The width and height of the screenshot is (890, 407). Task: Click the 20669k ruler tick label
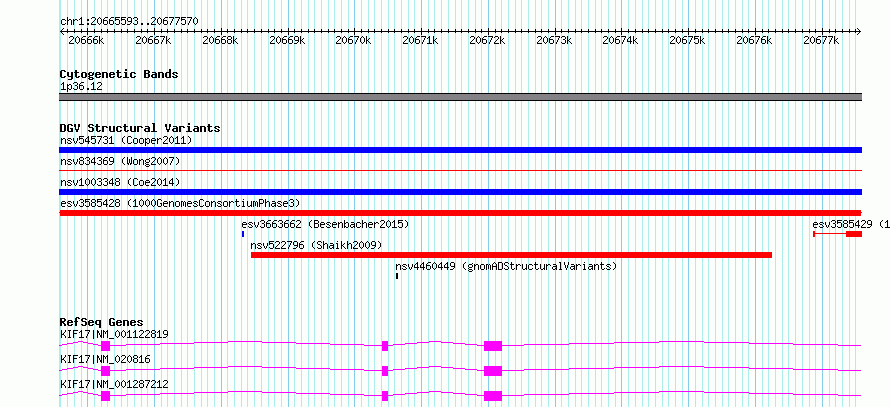click(287, 40)
